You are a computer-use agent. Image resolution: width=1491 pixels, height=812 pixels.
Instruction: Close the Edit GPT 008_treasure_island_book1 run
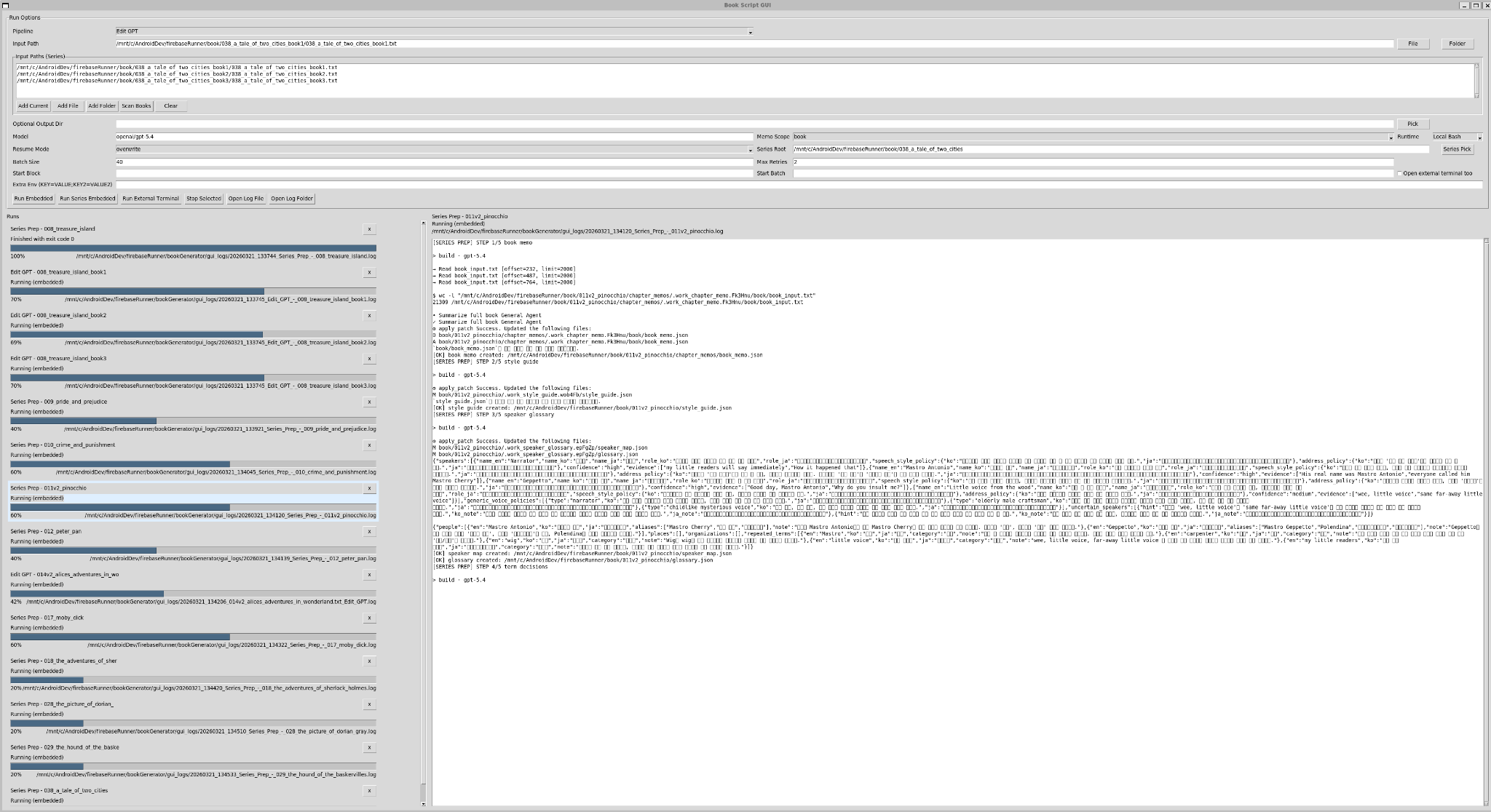(x=369, y=272)
